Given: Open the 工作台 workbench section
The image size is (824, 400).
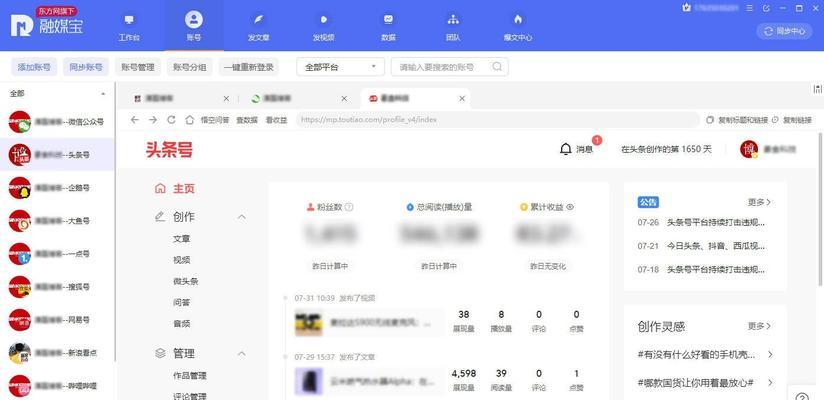Looking at the screenshot, I should (x=129, y=28).
